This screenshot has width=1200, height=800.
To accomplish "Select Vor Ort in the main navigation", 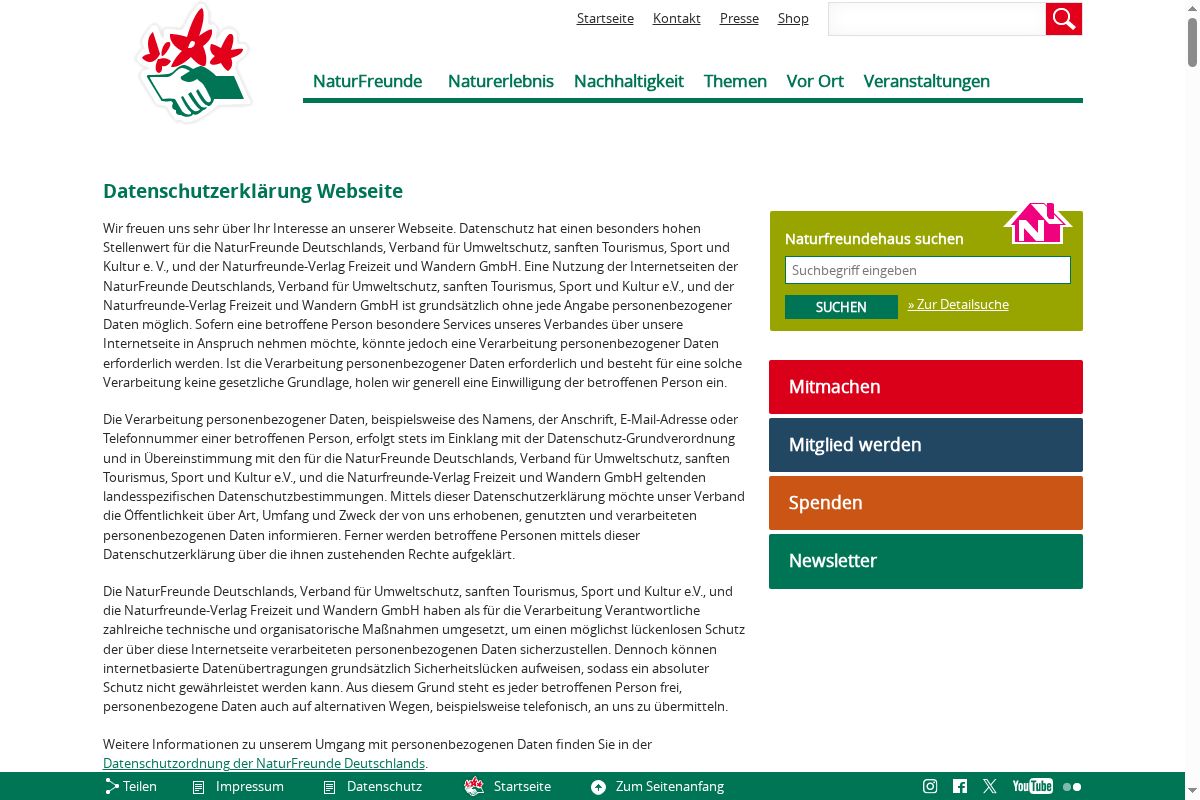I will point(815,81).
